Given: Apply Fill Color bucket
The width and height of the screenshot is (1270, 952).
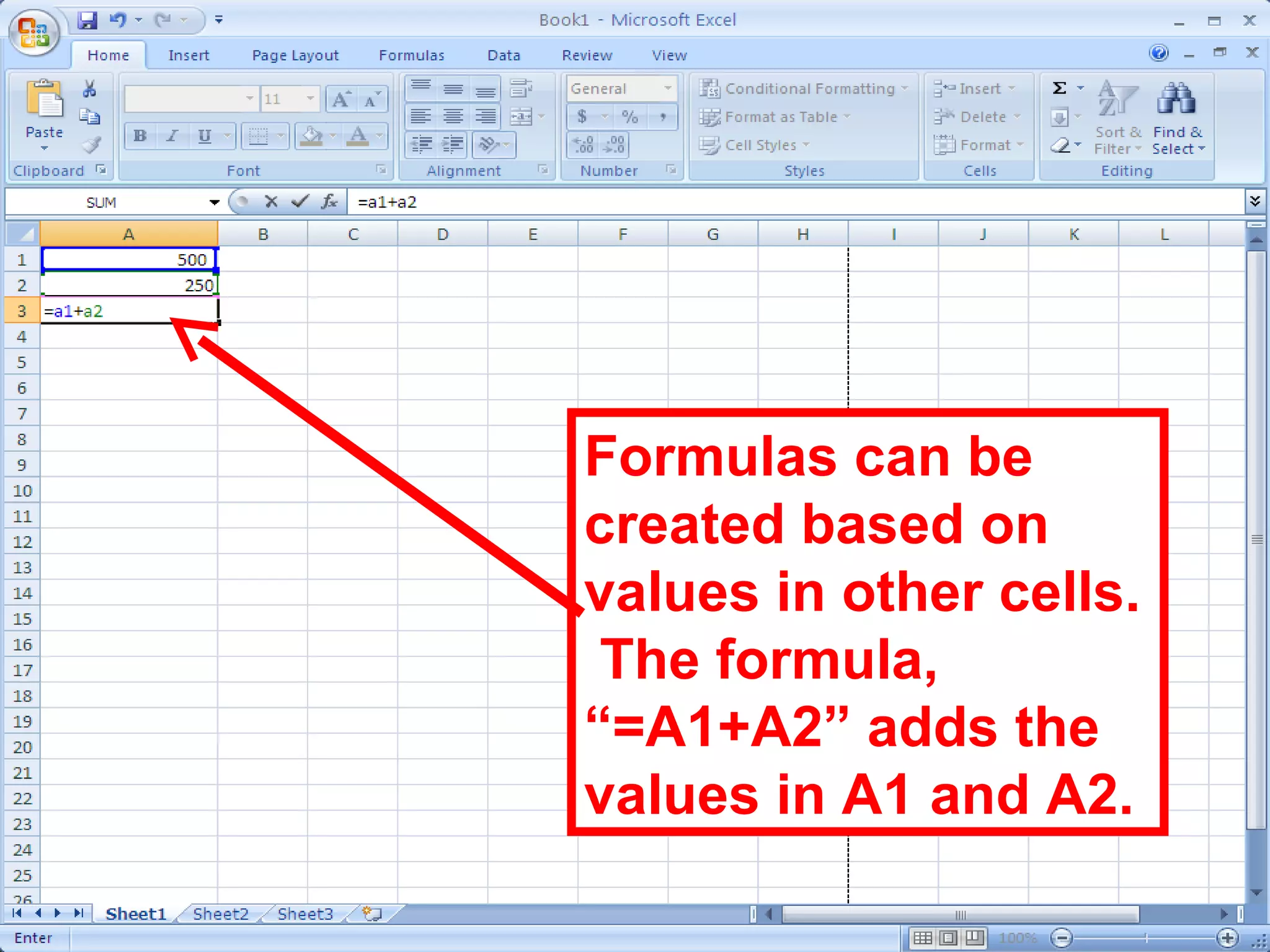Looking at the screenshot, I should click(312, 136).
